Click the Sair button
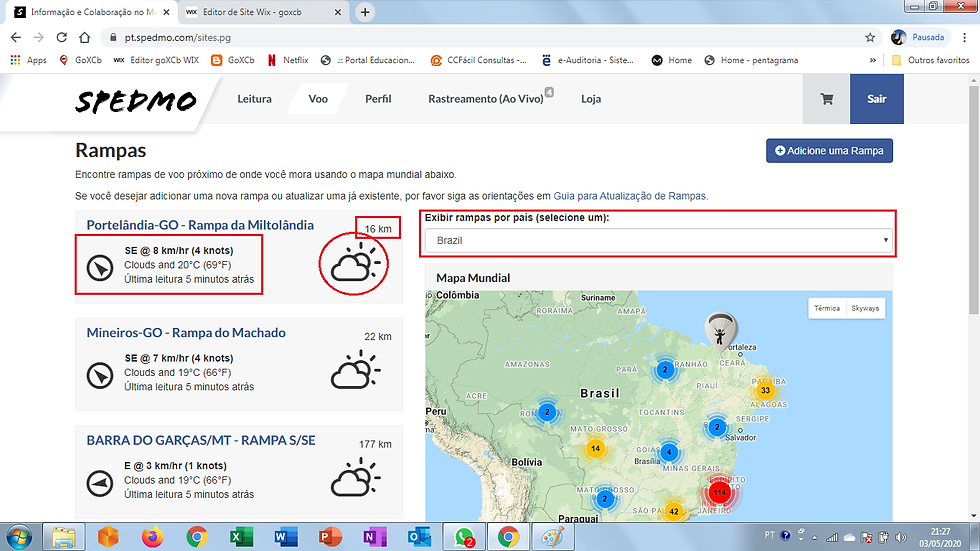 877,99
